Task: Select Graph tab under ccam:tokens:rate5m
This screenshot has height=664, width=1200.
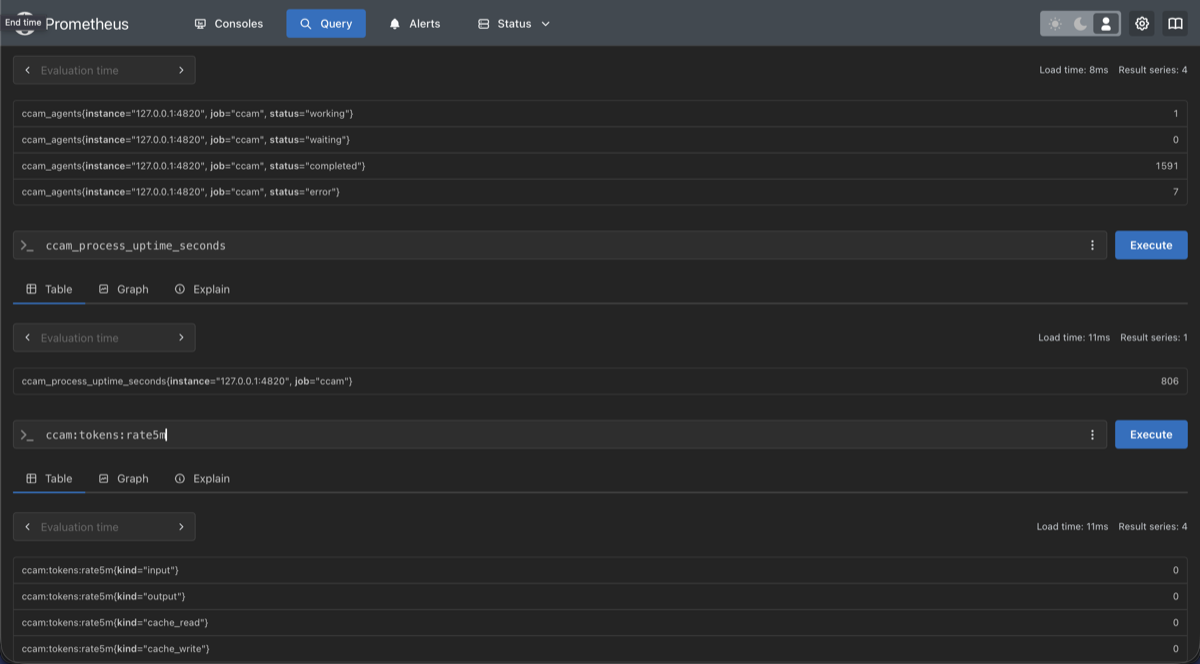Action: (x=124, y=479)
